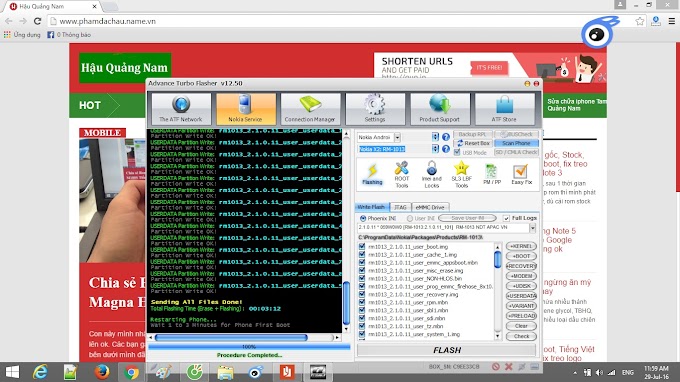The image size is (680, 382).
Task: Open the ATF Settings gear
Action: pos(375,108)
